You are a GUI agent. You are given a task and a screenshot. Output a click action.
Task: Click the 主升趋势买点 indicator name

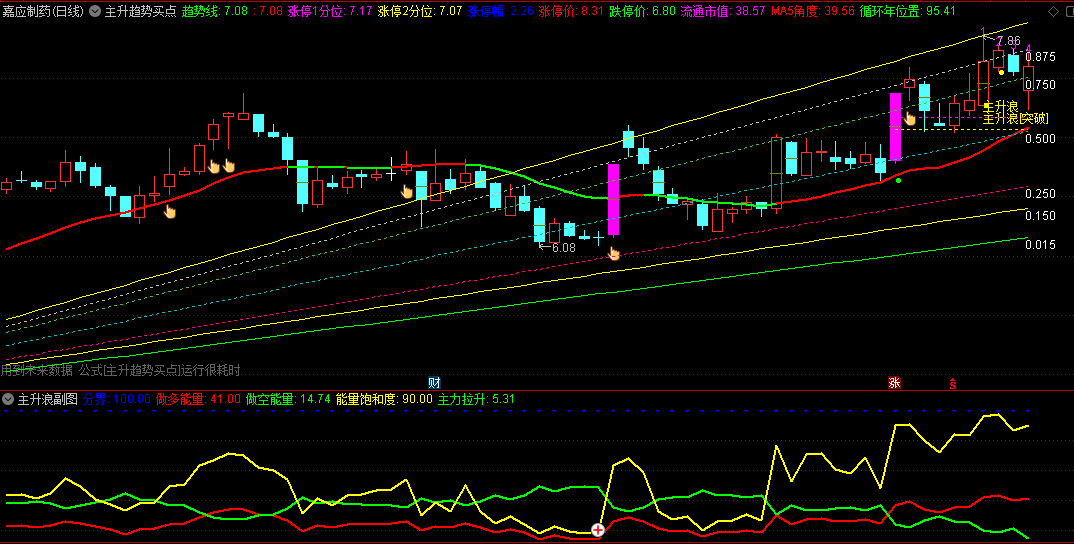coord(140,12)
